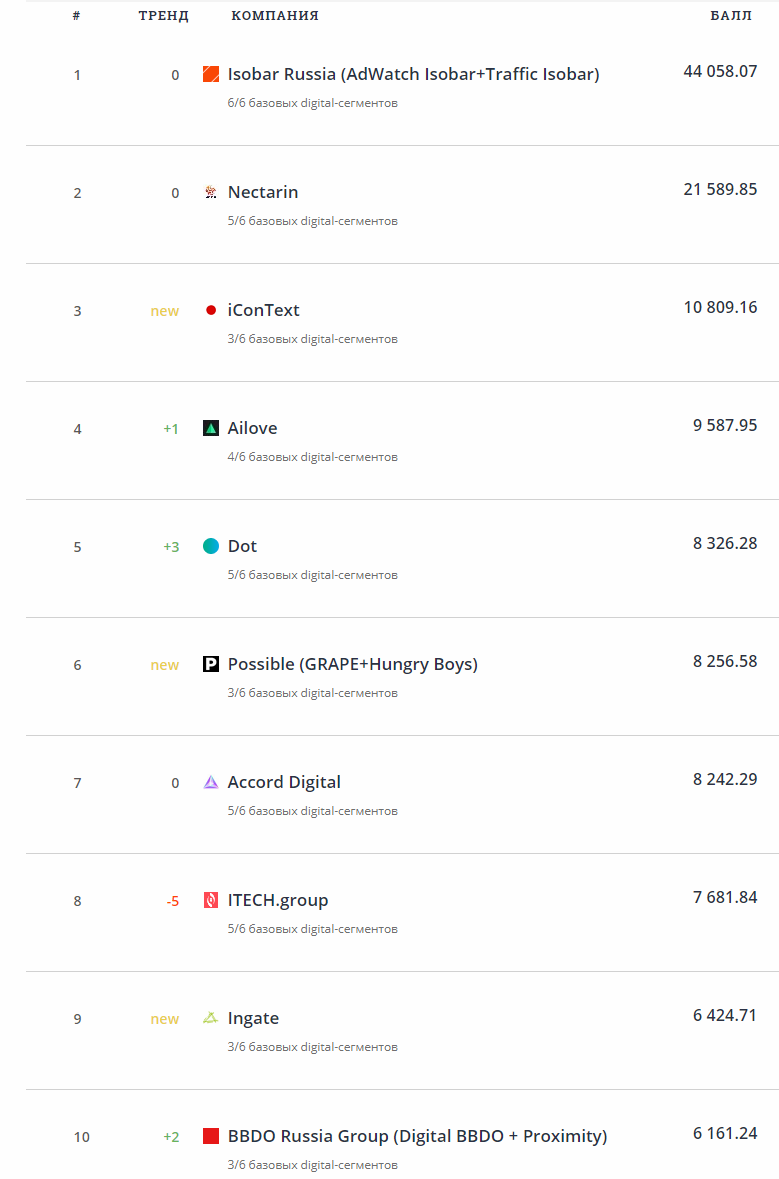Click the Nectarin company logo icon

[x=211, y=192]
